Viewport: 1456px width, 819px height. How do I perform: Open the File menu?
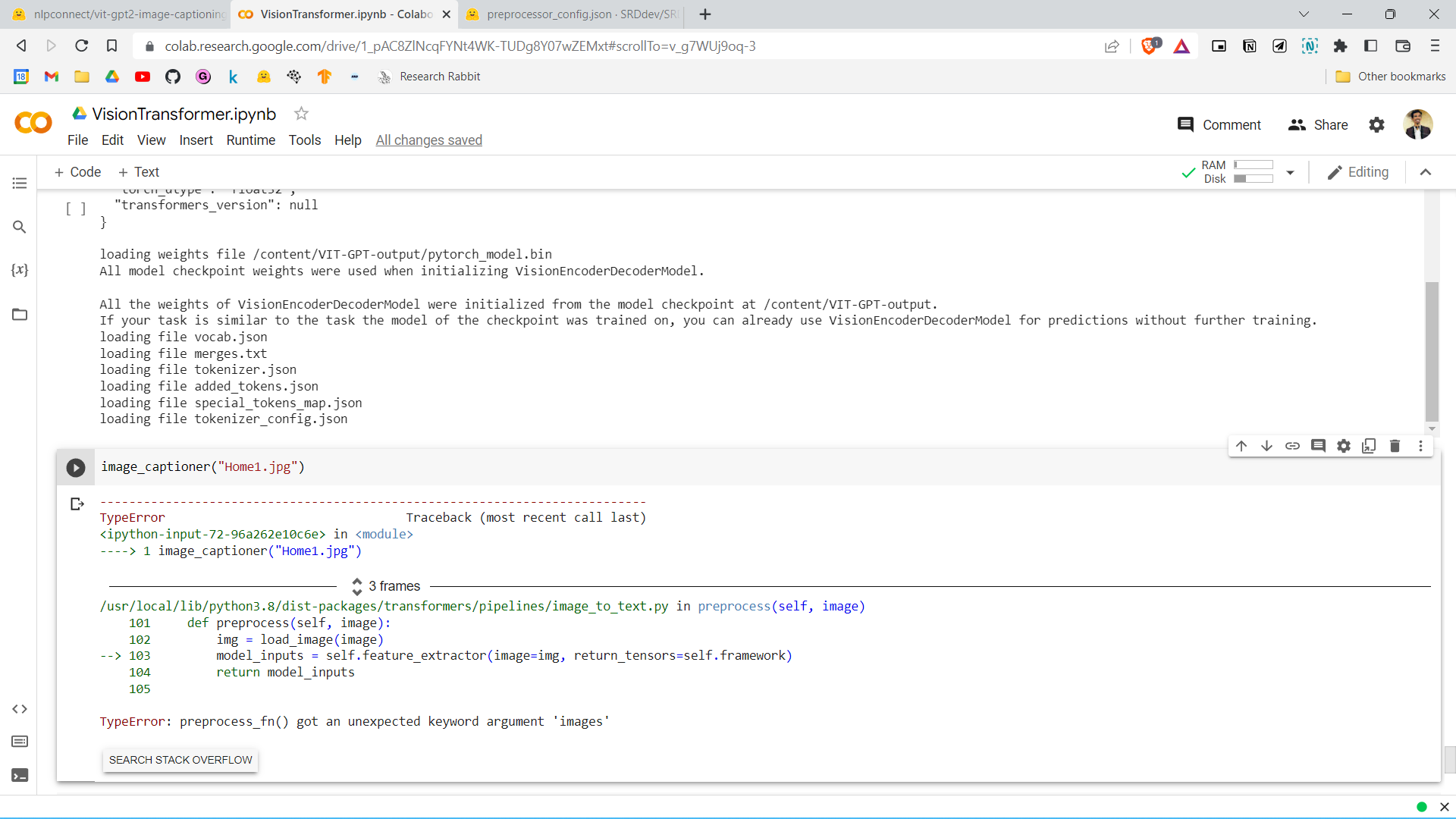pyautogui.click(x=77, y=140)
